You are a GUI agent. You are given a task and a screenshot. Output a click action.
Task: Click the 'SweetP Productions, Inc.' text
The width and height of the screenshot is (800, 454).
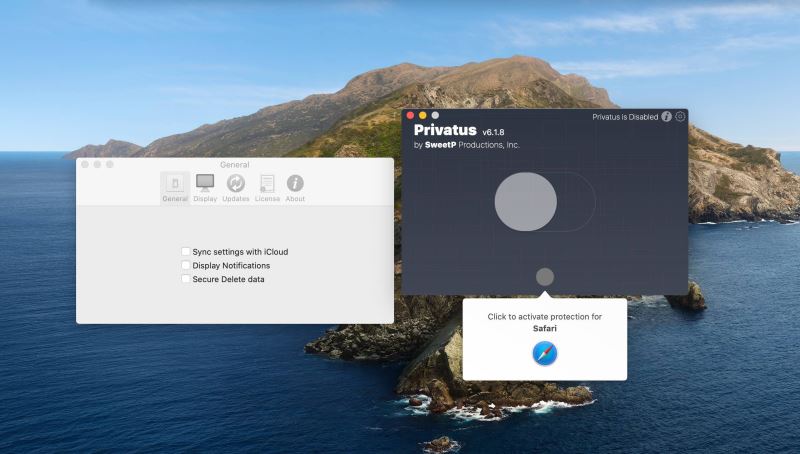coord(472,145)
